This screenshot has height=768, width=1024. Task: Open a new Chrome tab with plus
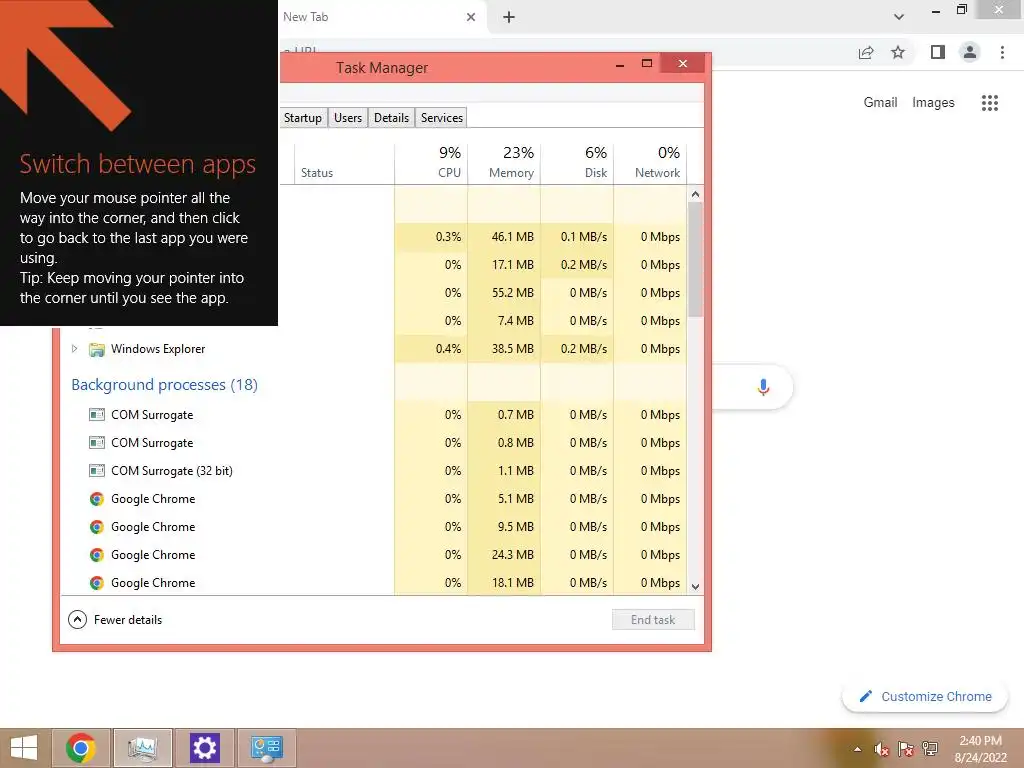tap(509, 17)
